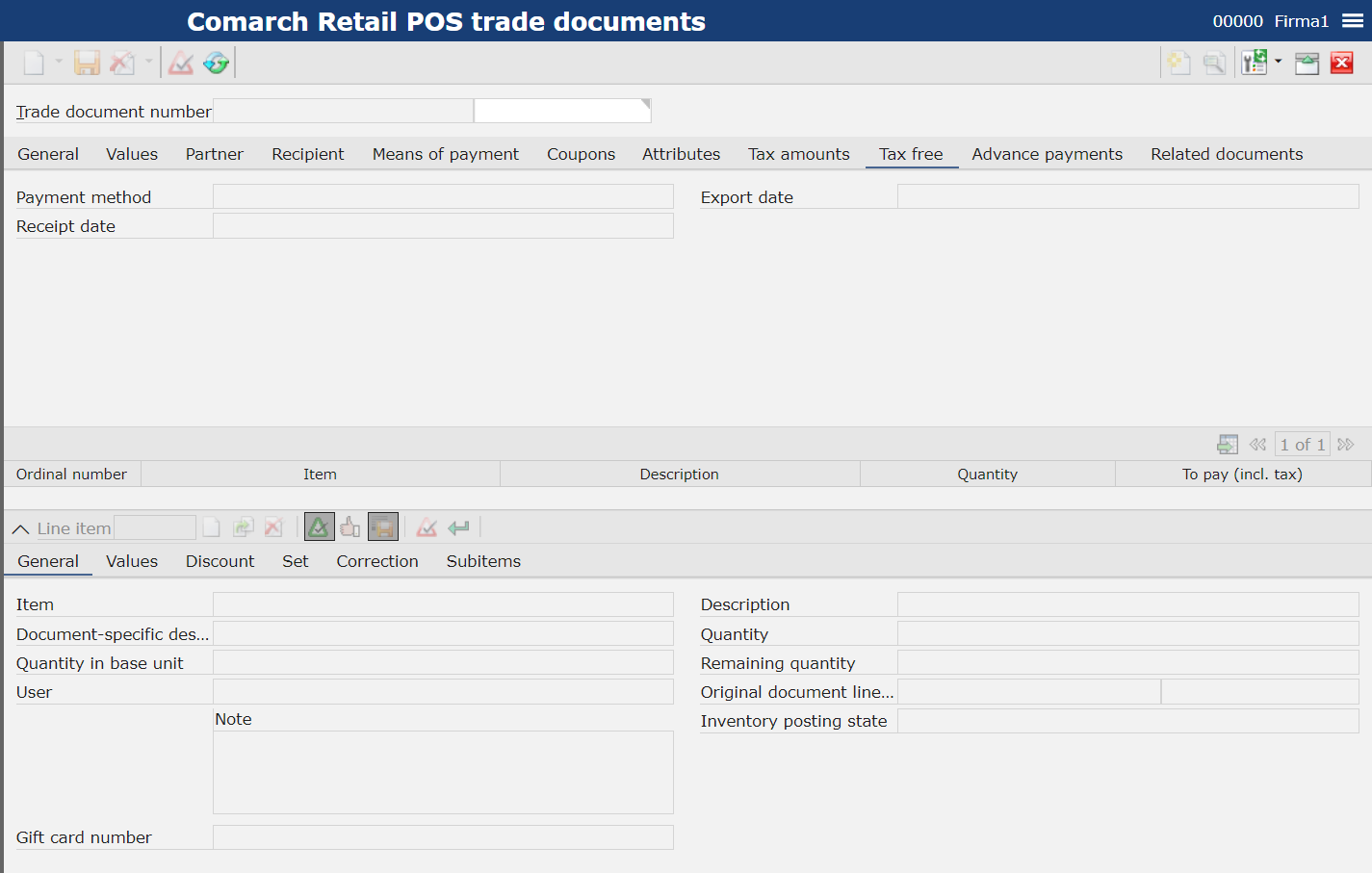Click the Remaining quantity field
Viewport: 1372px width, 873px height.
coord(1128,662)
